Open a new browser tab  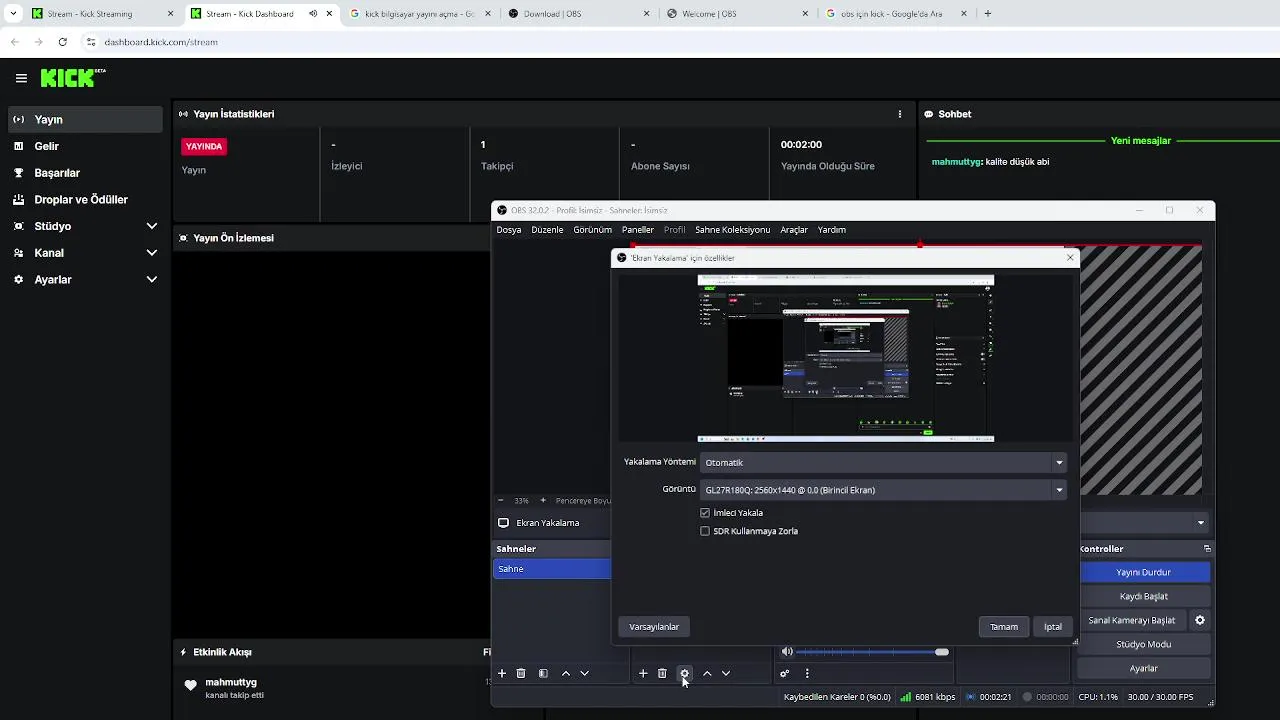988,14
